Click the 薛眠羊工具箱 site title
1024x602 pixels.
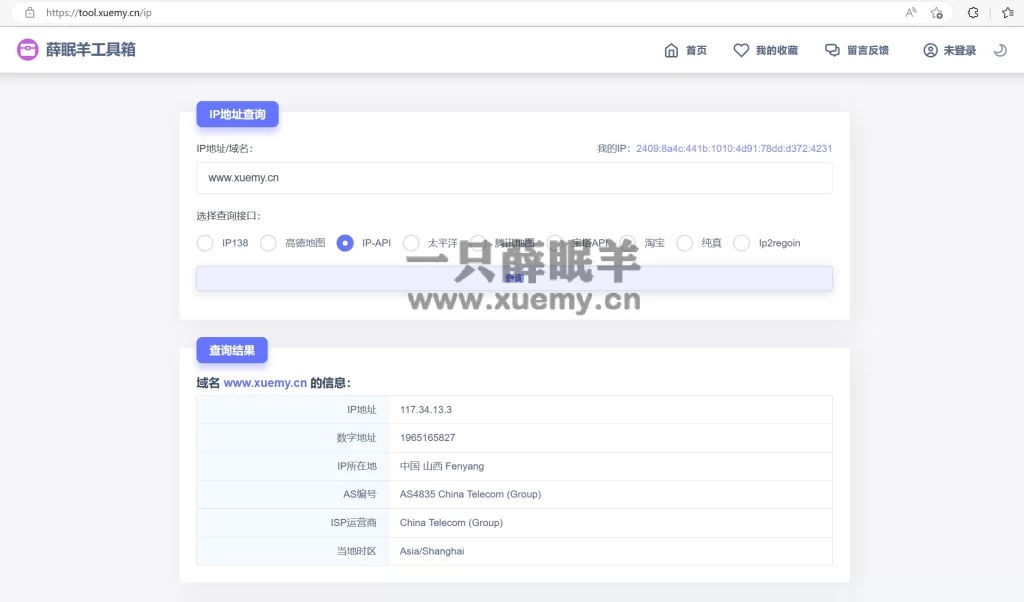click(x=90, y=50)
